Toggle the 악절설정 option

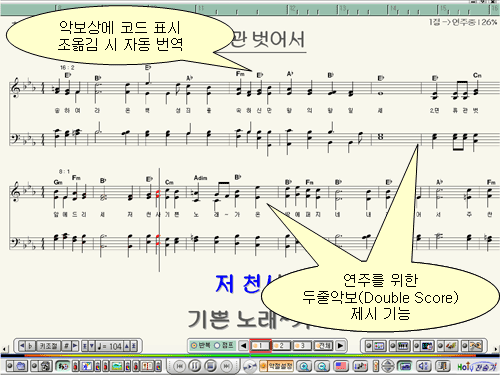click(x=277, y=366)
